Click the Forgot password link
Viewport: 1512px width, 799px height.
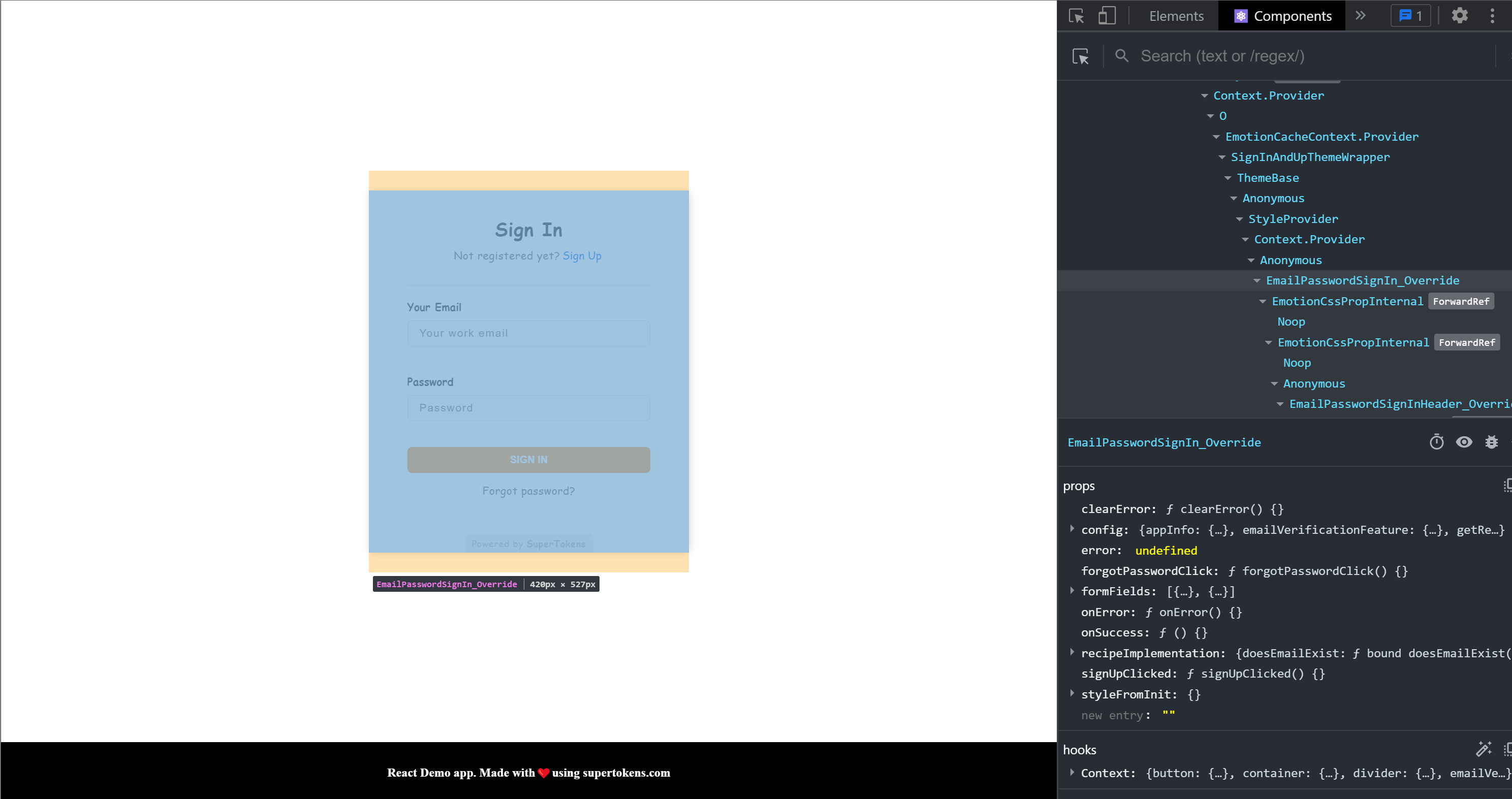[x=528, y=491]
